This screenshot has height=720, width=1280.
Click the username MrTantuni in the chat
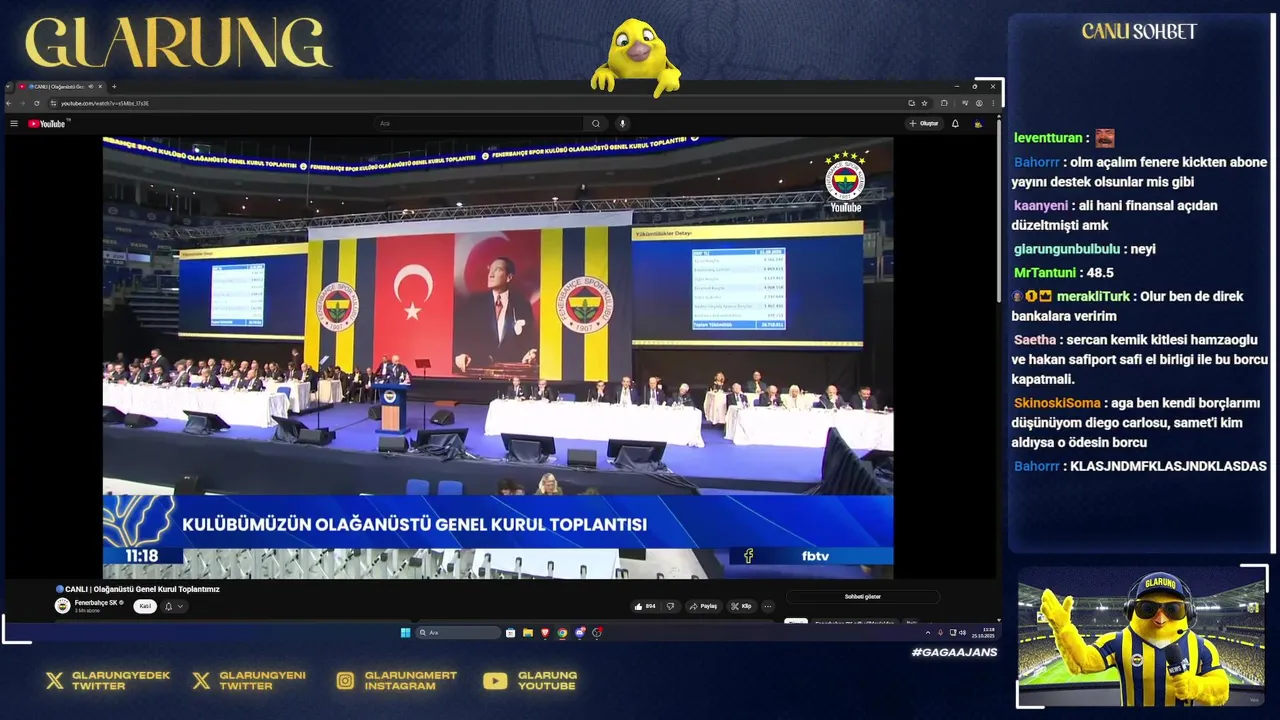pyautogui.click(x=1045, y=272)
